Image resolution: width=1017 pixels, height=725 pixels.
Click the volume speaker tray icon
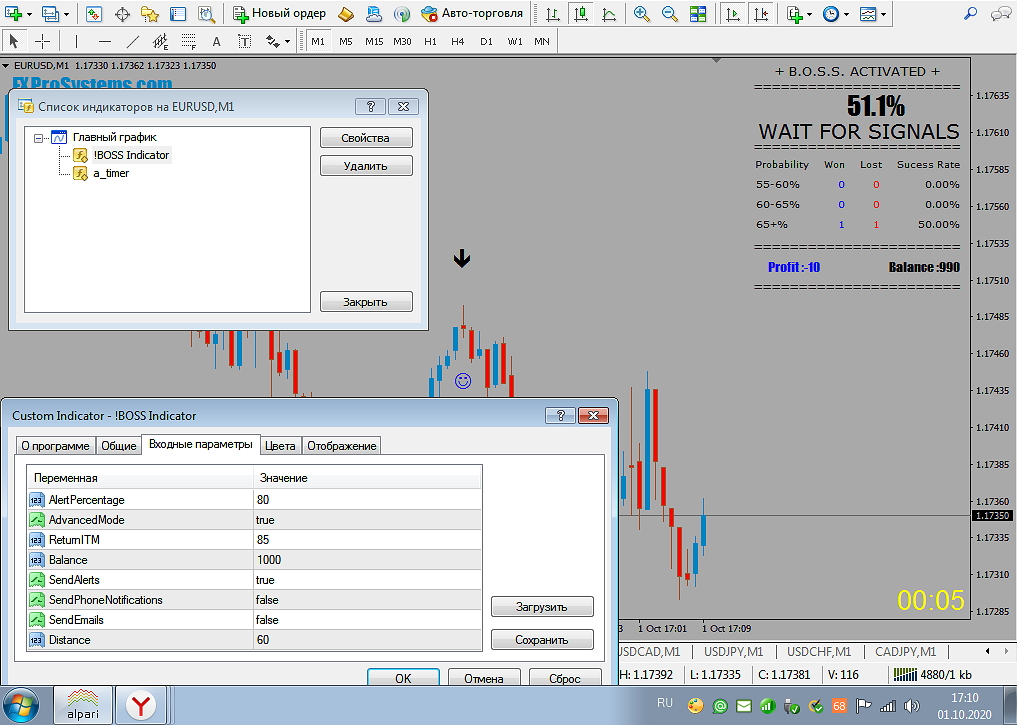(911, 706)
